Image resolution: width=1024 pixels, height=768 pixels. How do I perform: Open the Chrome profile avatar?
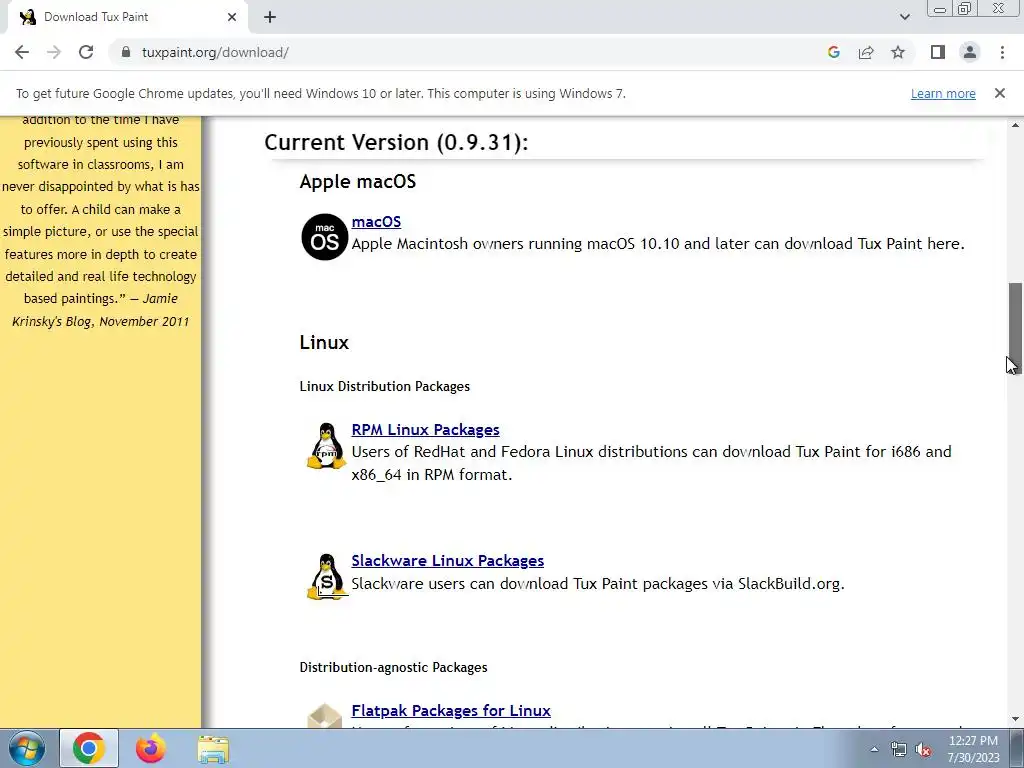click(970, 52)
